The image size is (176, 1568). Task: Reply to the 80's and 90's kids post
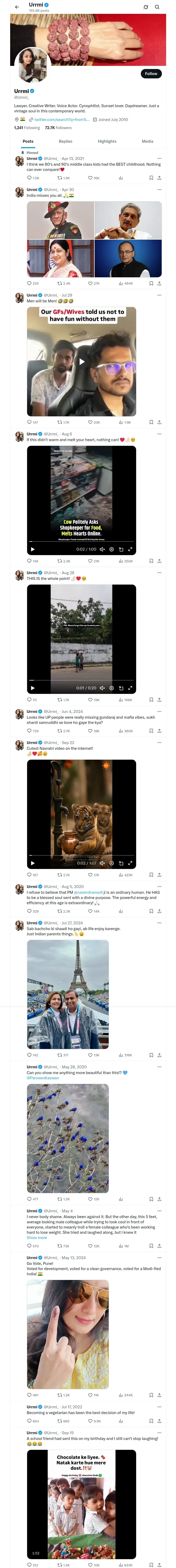click(29, 178)
